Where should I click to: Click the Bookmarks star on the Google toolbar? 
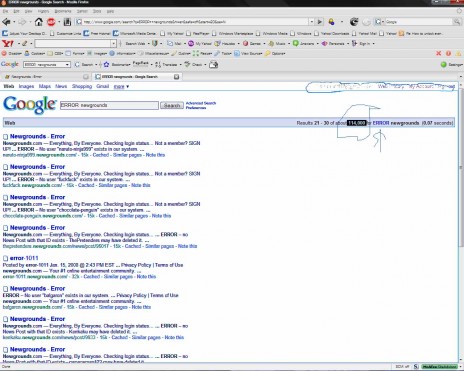(x=106, y=64)
